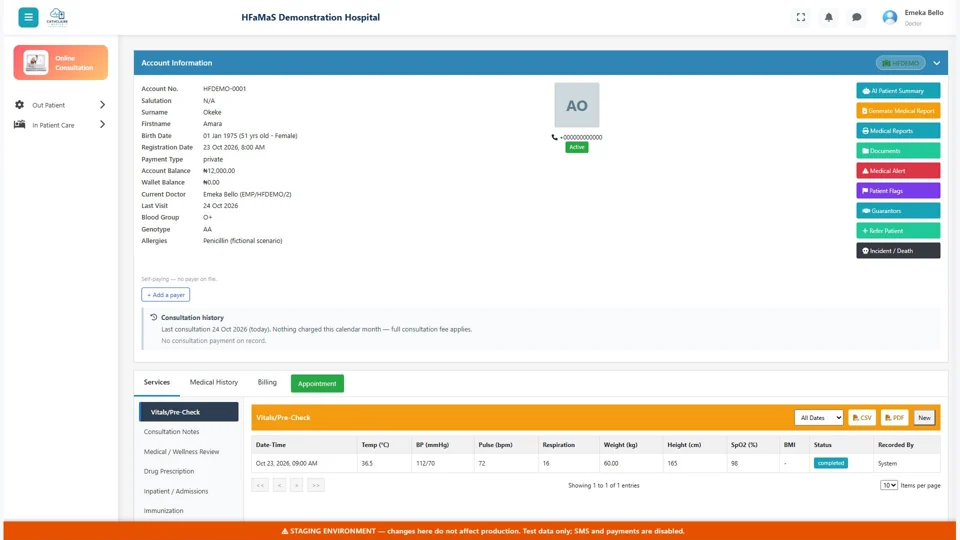Open chat messages icon
This screenshot has width=960, height=540.
857,17
